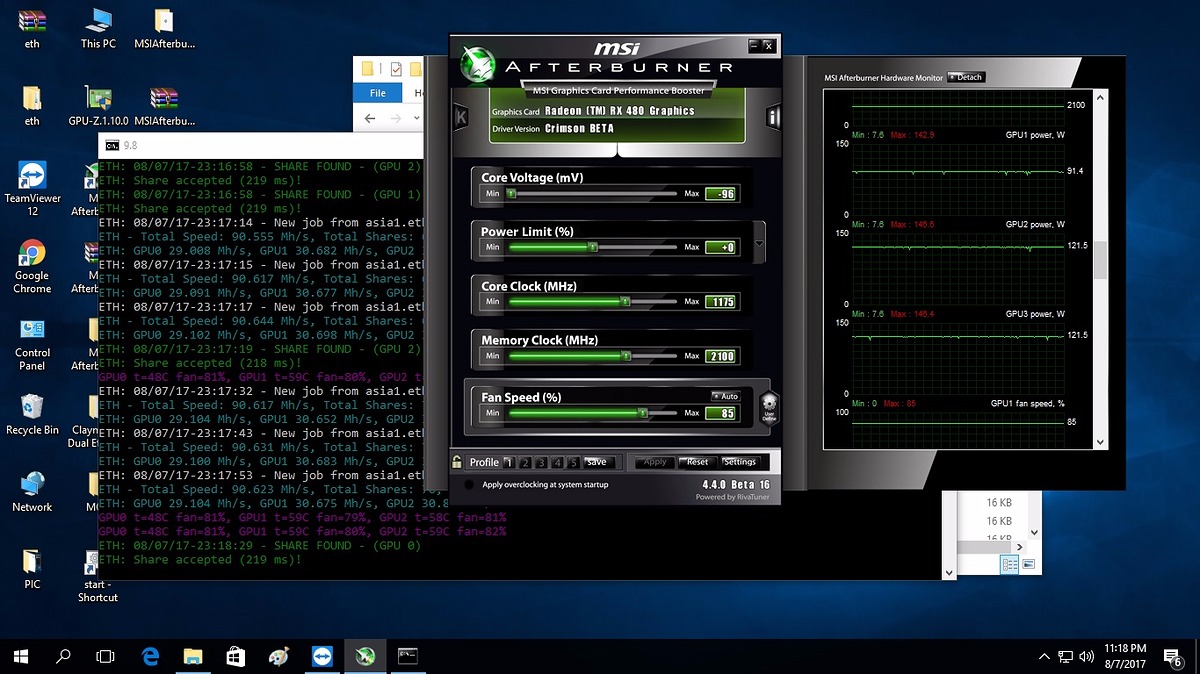The image size is (1200, 674).
Task: Expand the Power Limit side arrow
Action: pyautogui.click(x=759, y=244)
